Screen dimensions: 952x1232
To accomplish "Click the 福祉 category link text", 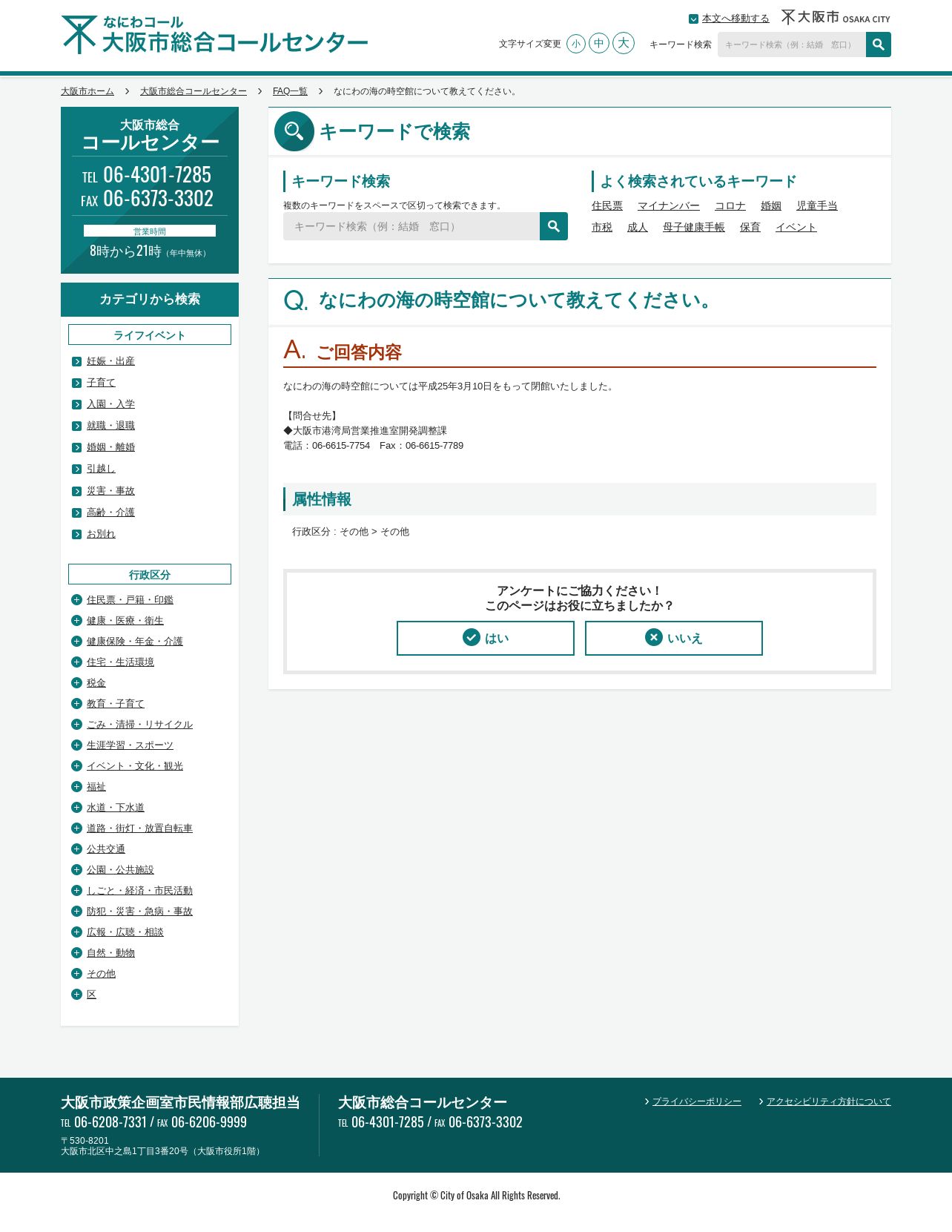I will pos(96,787).
